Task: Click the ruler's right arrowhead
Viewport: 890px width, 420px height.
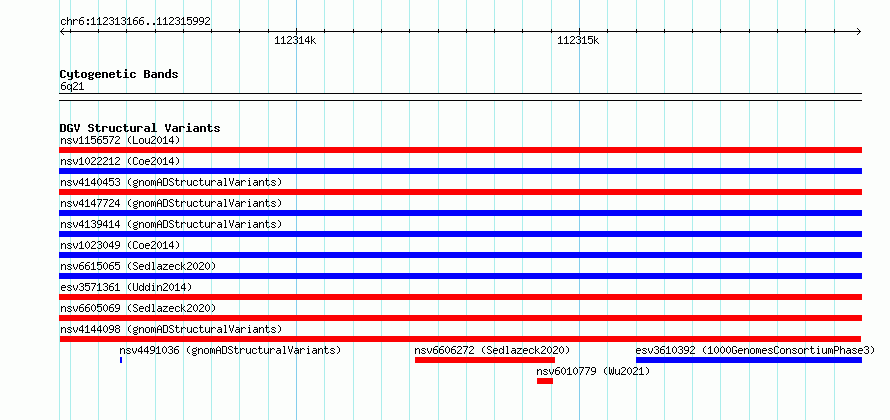Action: click(x=859, y=32)
